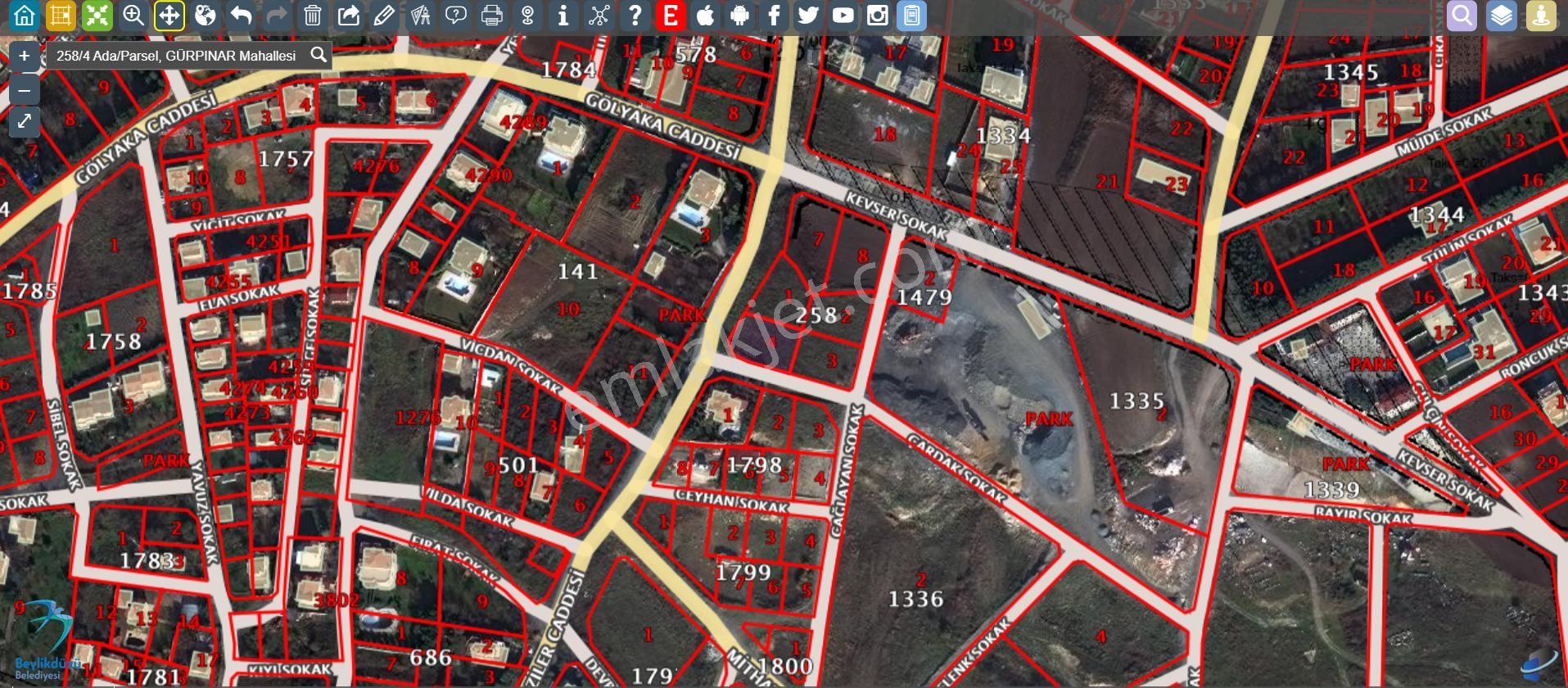Screen dimensions: 1568x688
Task: Click the 1335 block label
Action: tap(1136, 401)
